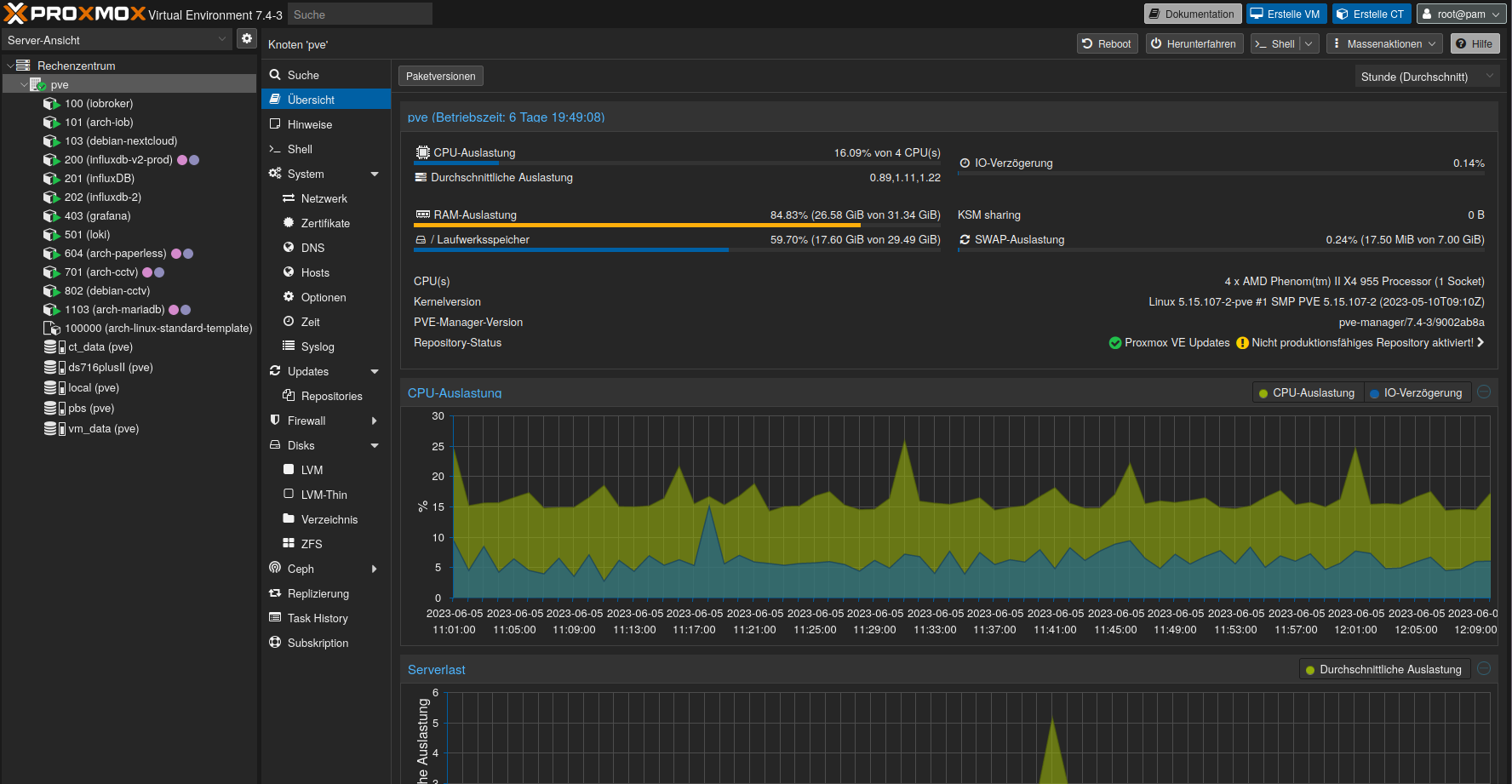Image resolution: width=1512 pixels, height=784 pixels.
Task: Open the Stunde (Durchschnitt) timeframe dropdown
Action: tap(1490, 77)
